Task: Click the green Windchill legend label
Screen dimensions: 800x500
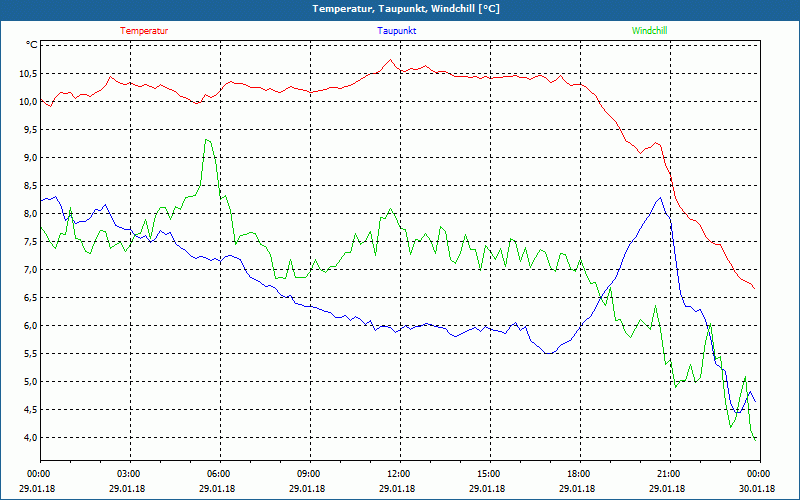Action: 649,31
